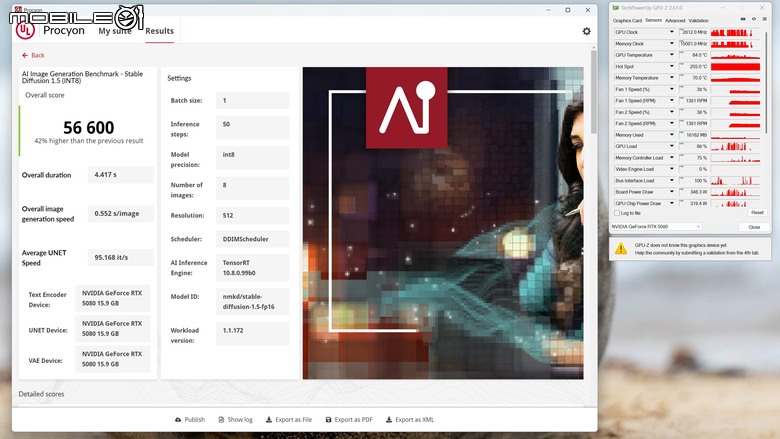Image resolution: width=780 pixels, height=439 pixels.
Task: Select the 0.552 s/image speed value
Action: click(121, 214)
